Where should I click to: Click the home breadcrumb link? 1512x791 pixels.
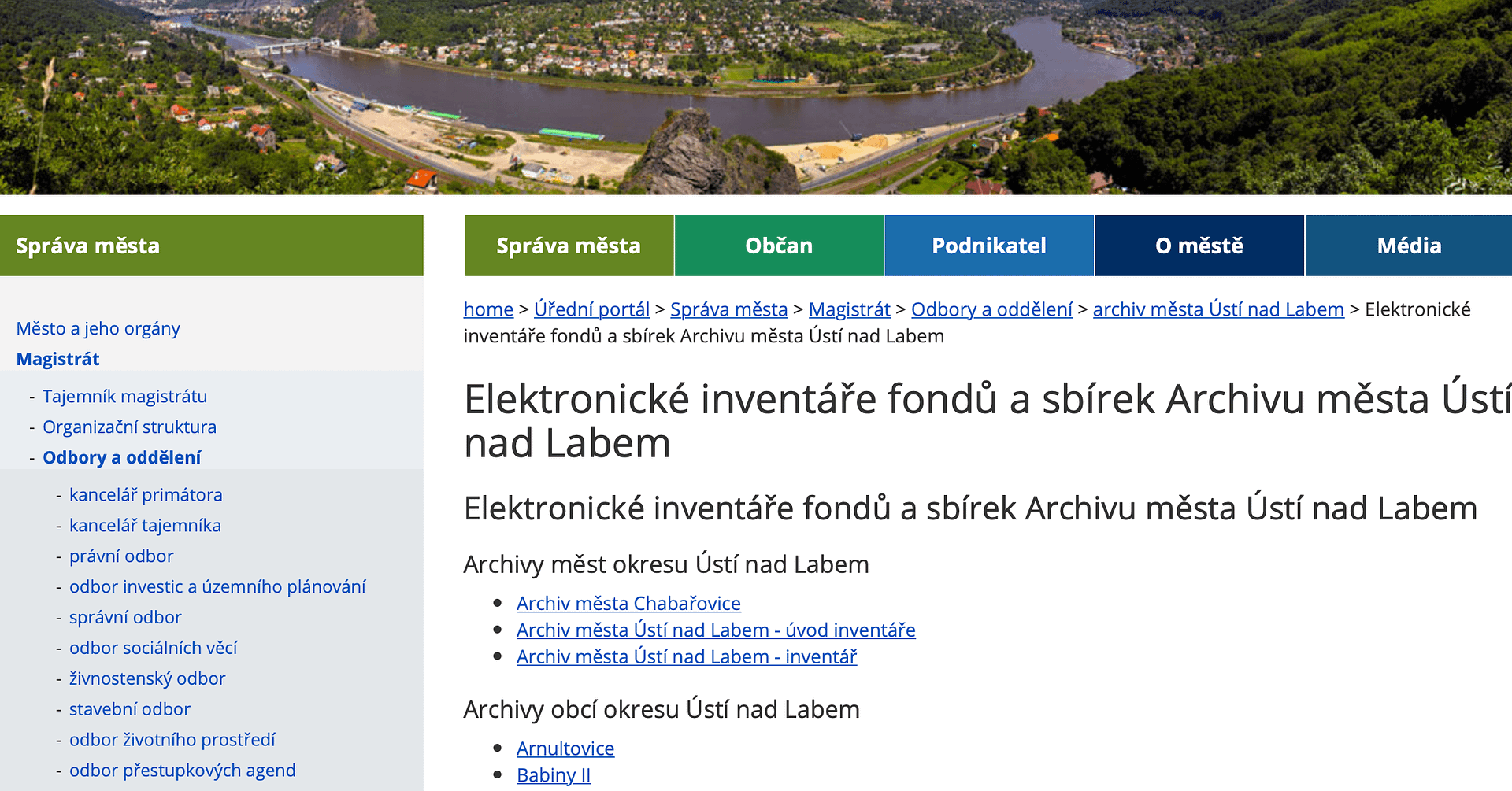coord(488,309)
